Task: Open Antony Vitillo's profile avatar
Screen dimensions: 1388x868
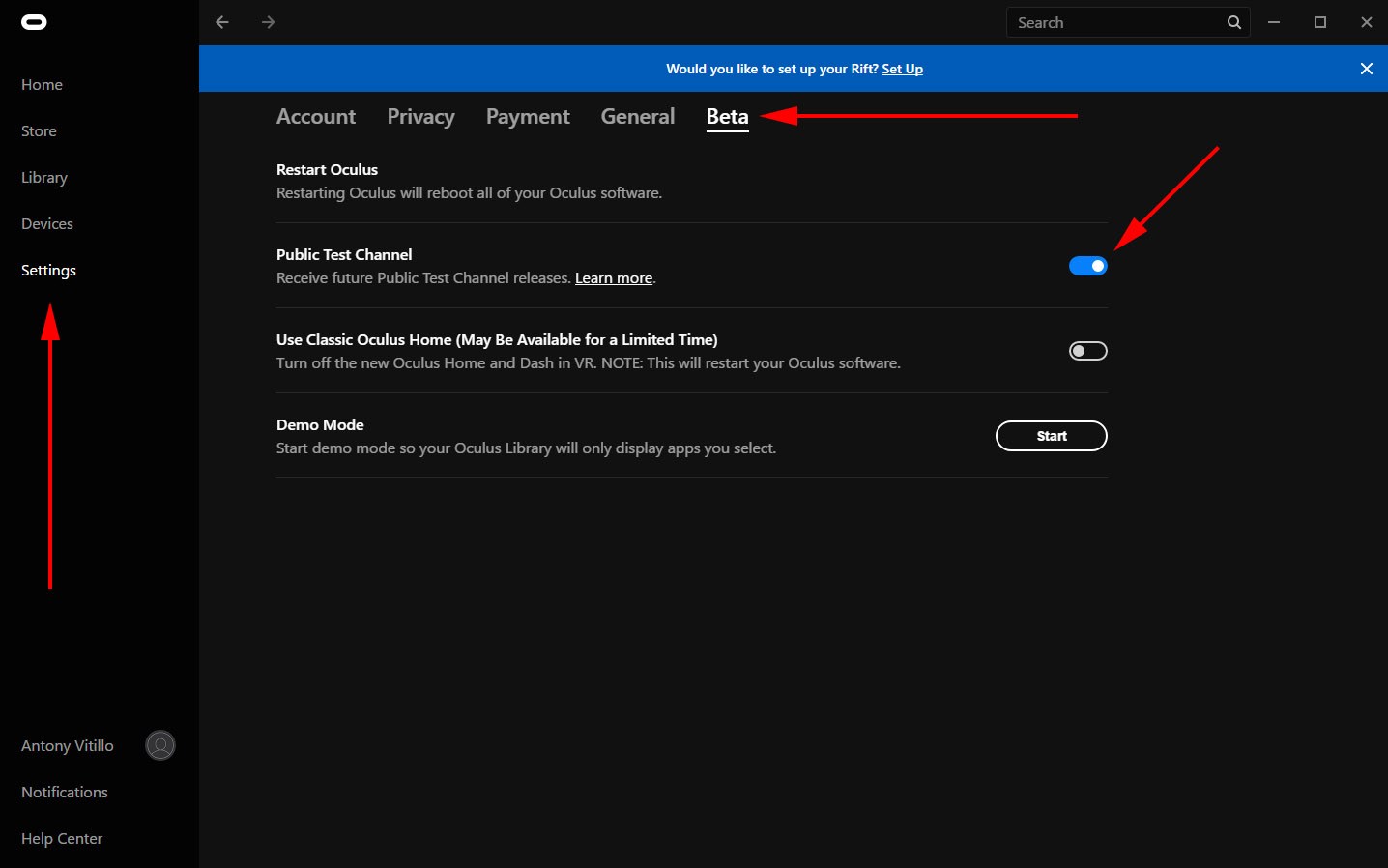Action: pos(160,745)
